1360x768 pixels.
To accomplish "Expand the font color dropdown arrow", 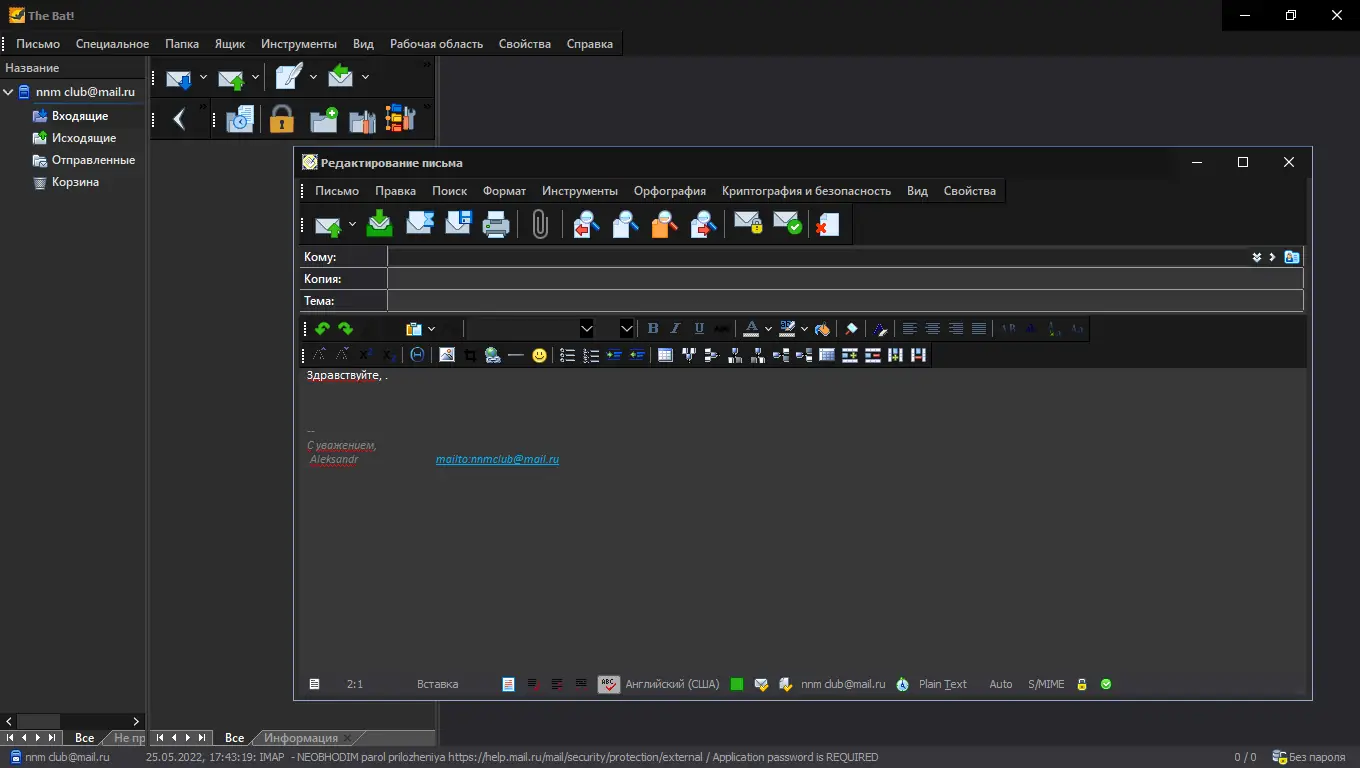I will (x=768, y=328).
